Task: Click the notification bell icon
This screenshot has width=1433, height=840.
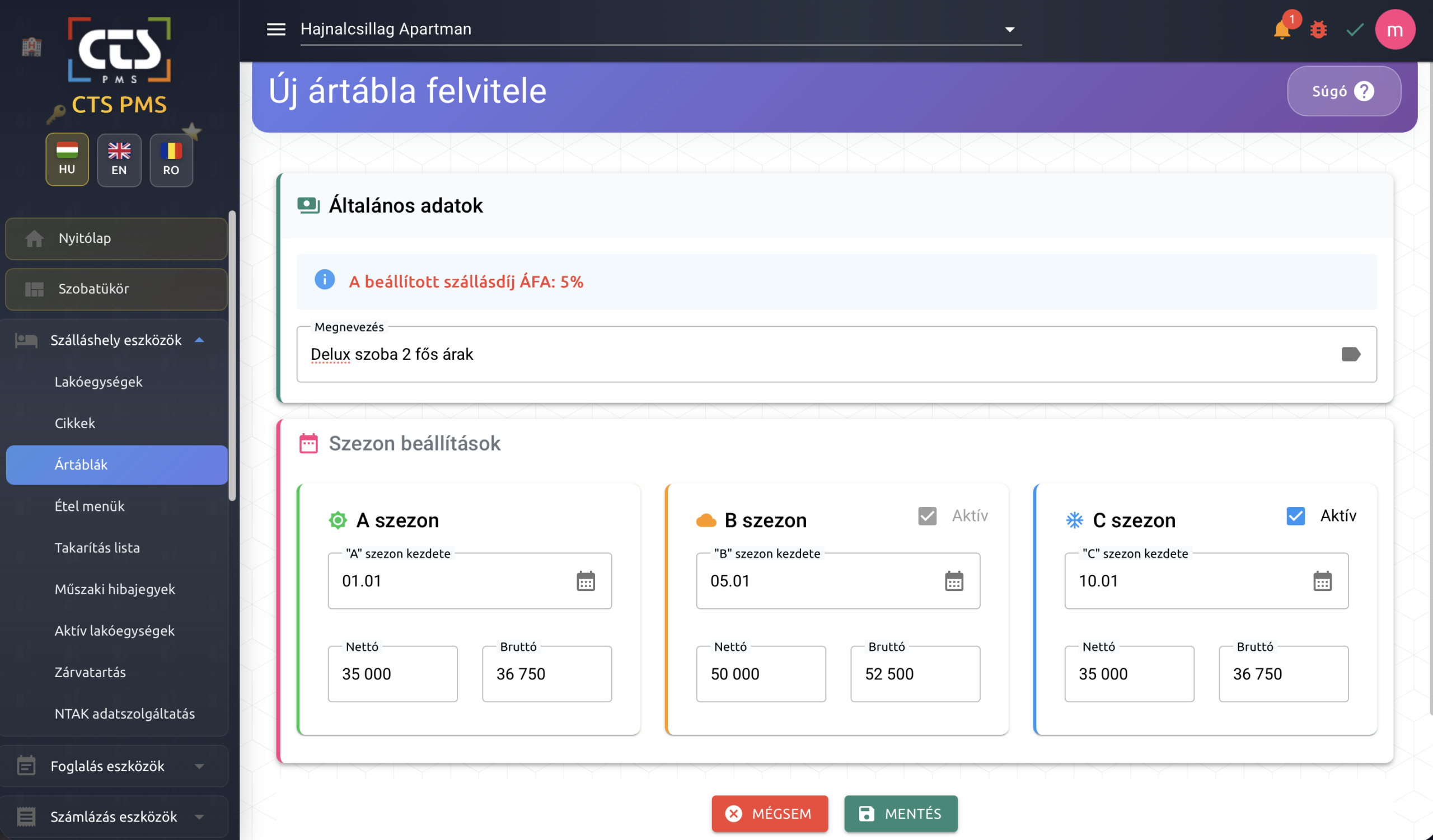Action: tap(1281, 30)
